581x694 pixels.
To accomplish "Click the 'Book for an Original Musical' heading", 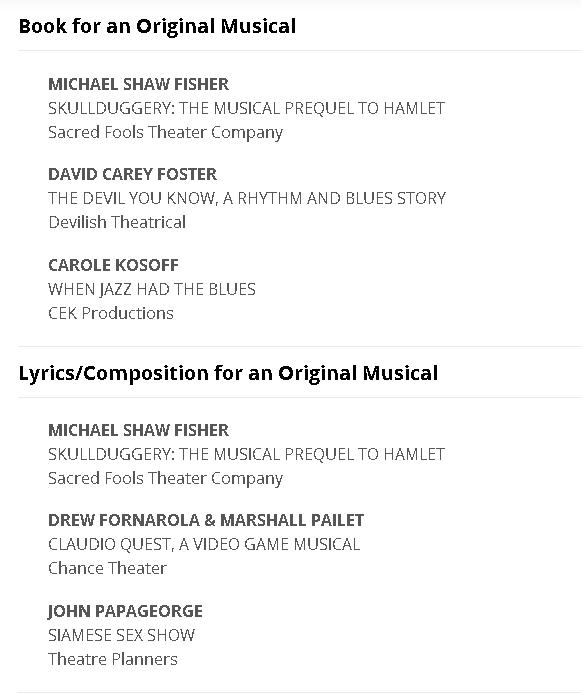I will [x=157, y=26].
